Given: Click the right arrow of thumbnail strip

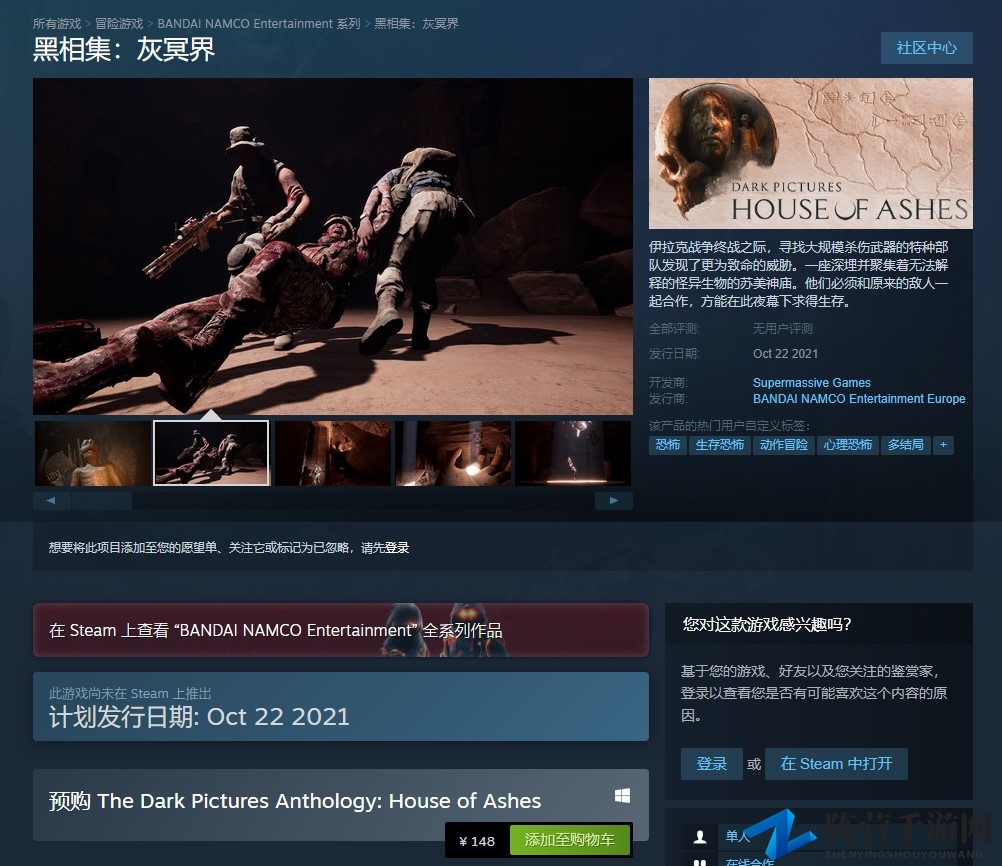Looking at the screenshot, I should coord(613,500).
